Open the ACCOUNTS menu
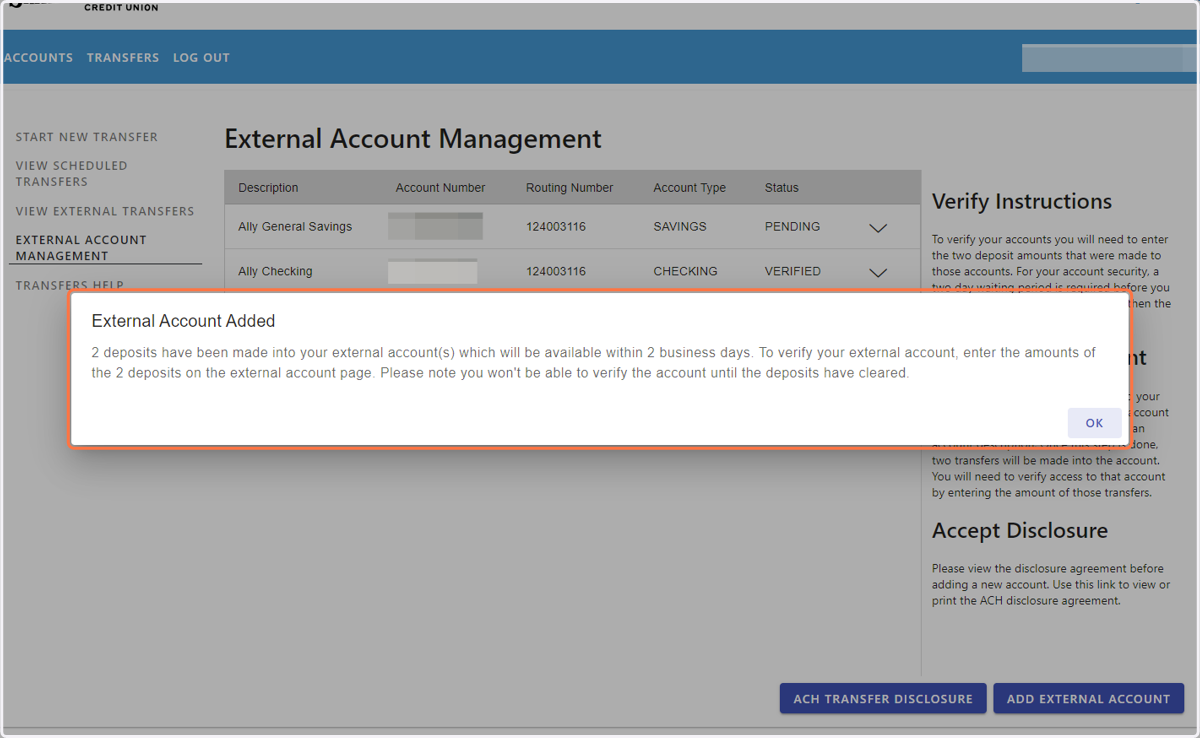 coord(39,58)
